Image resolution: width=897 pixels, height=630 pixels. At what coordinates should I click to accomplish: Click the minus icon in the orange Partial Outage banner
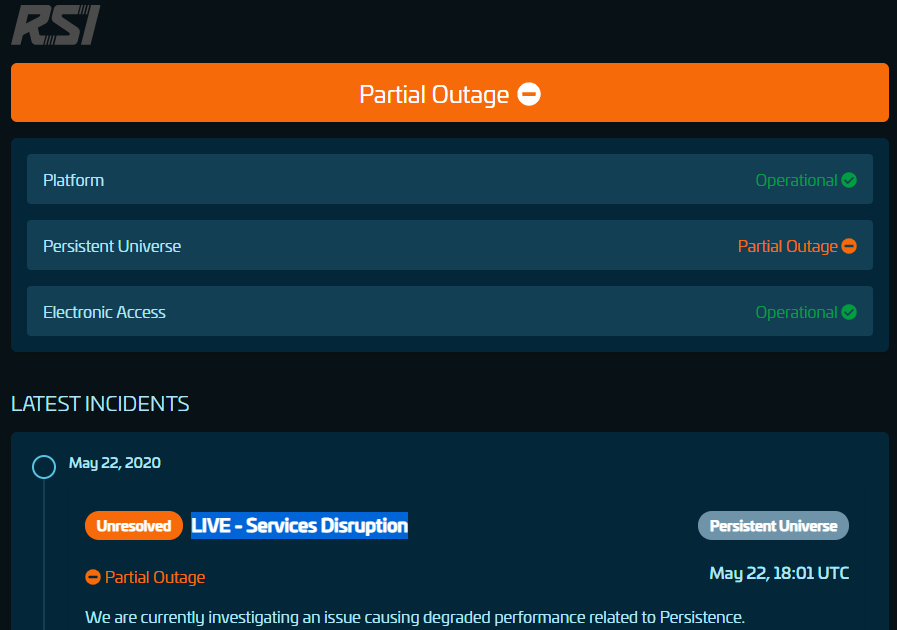point(529,94)
